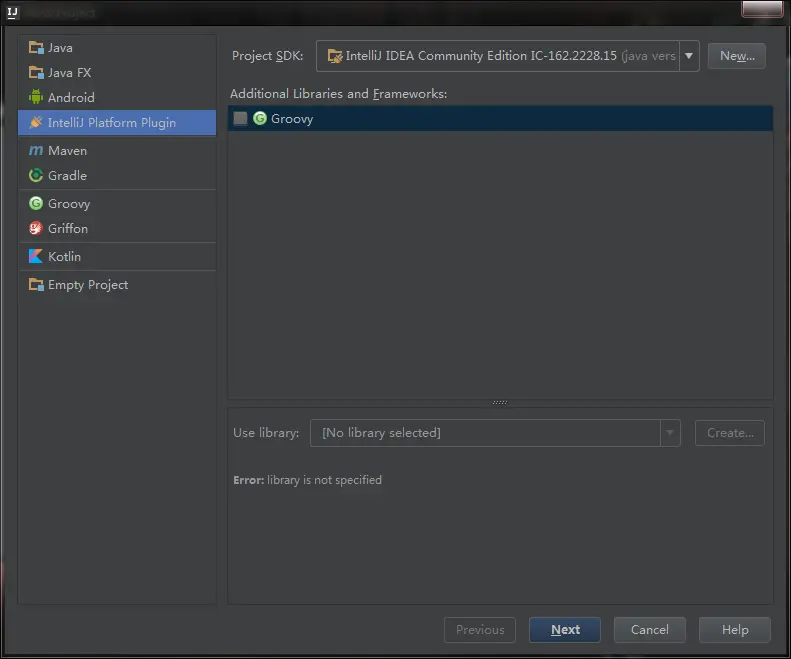Choose the Java project type label
The image size is (791, 659).
point(60,48)
